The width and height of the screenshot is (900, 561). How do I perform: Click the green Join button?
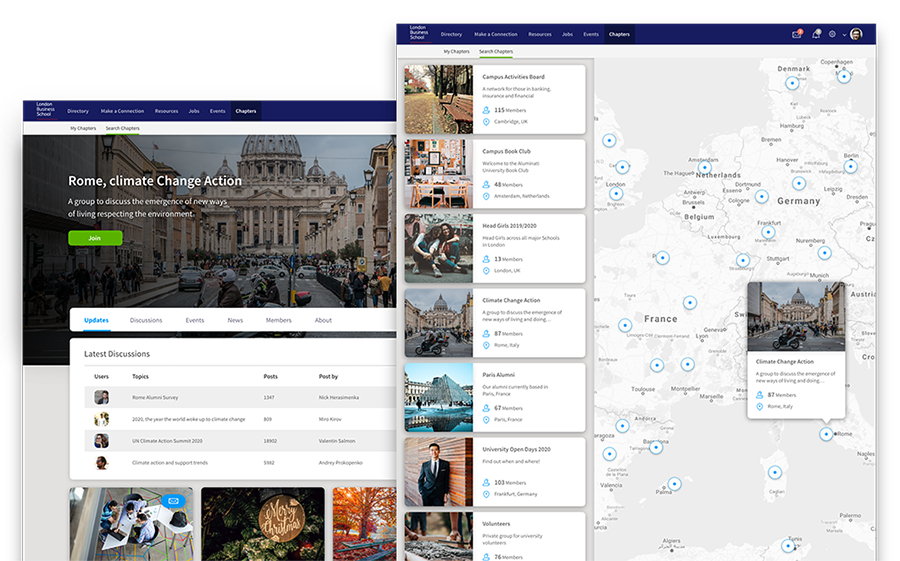click(x=95, y=238)
